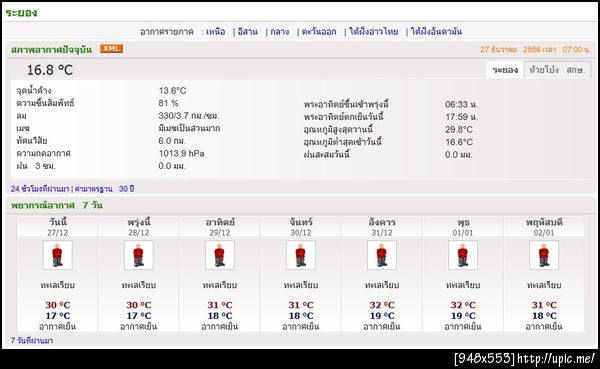Click the weather icon for 30/12
This screenshot has width=600, height=369.
click(301, 255)
